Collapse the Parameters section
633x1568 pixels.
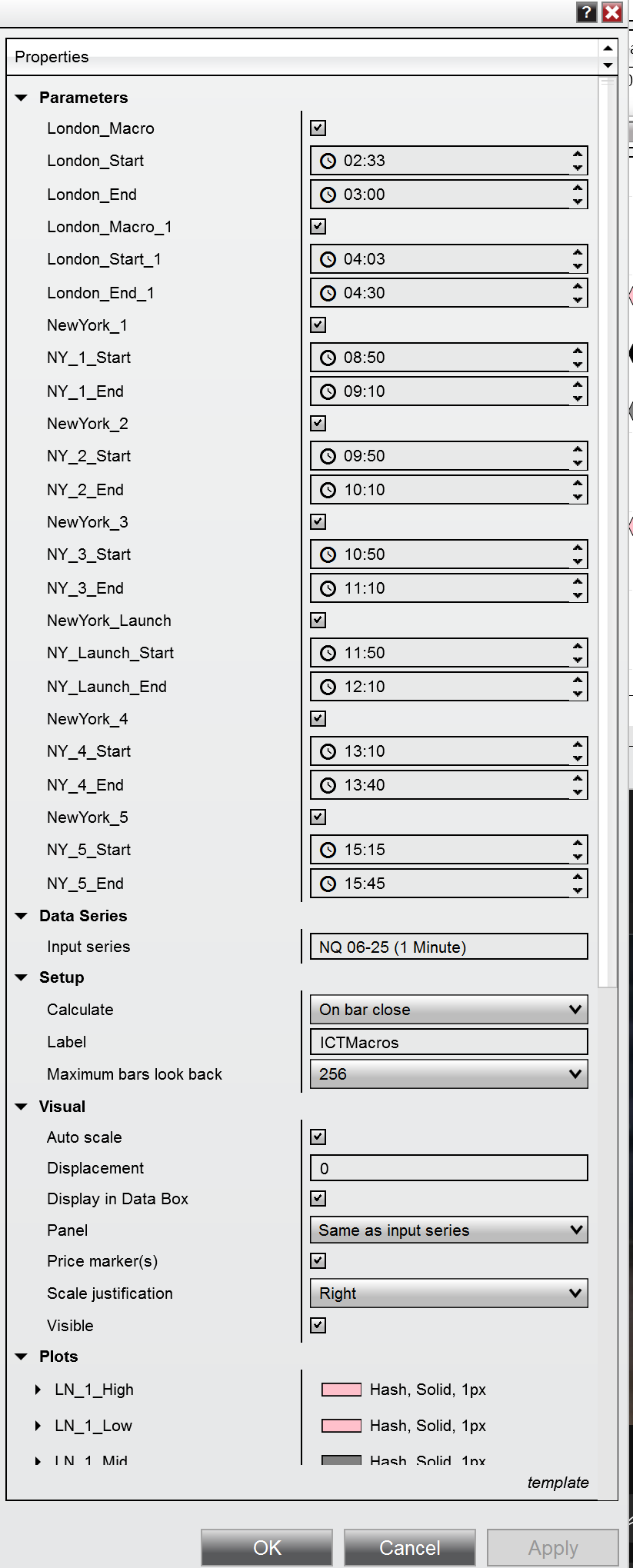point(21,97)
